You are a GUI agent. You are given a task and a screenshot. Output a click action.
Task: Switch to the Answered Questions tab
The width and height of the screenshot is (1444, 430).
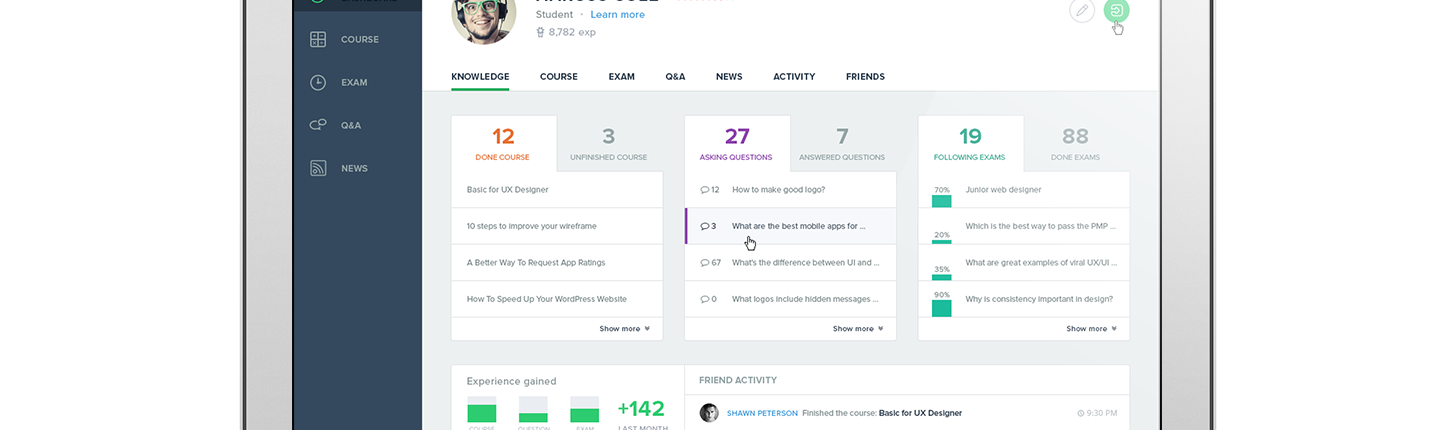point(842,143)
